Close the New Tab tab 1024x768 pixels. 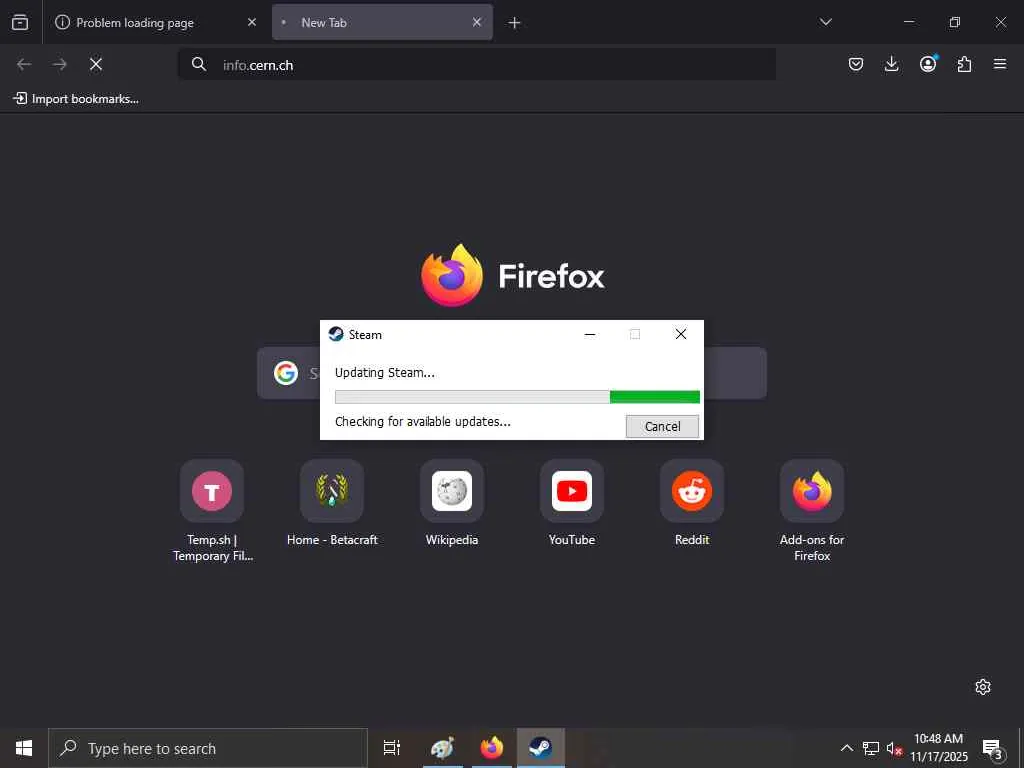(477, 22)
